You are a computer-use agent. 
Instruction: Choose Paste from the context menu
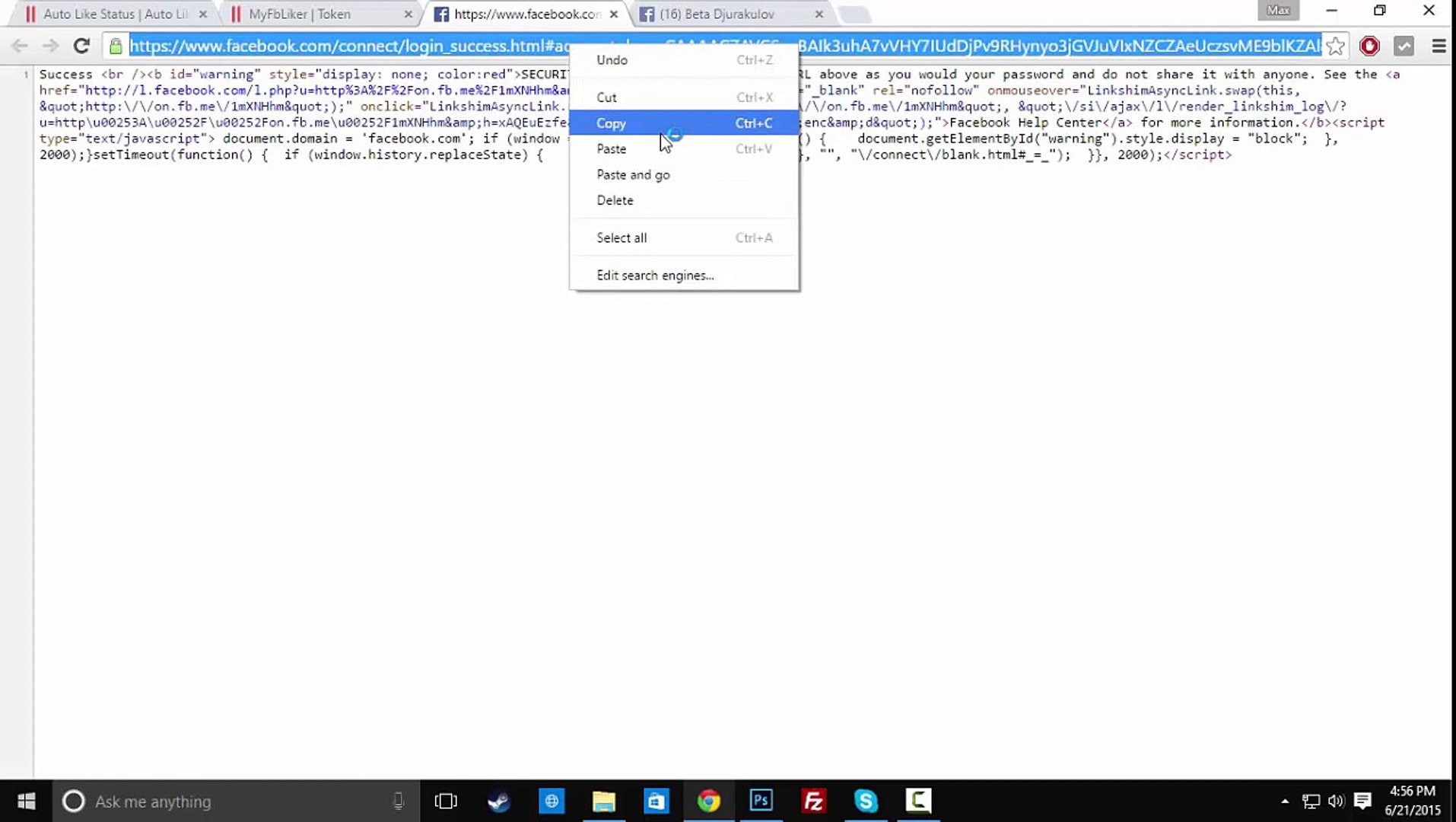pos(684,149)
